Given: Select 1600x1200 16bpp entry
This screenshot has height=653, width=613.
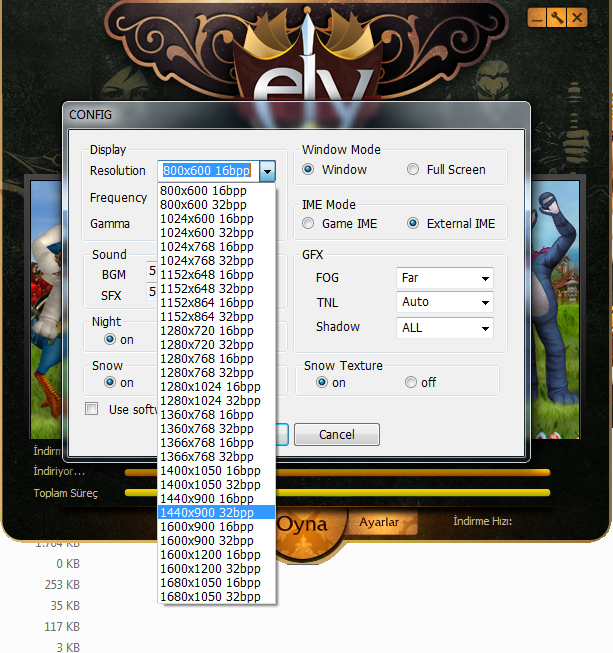Looking at the screenshot, I should (x=217, y=555).
